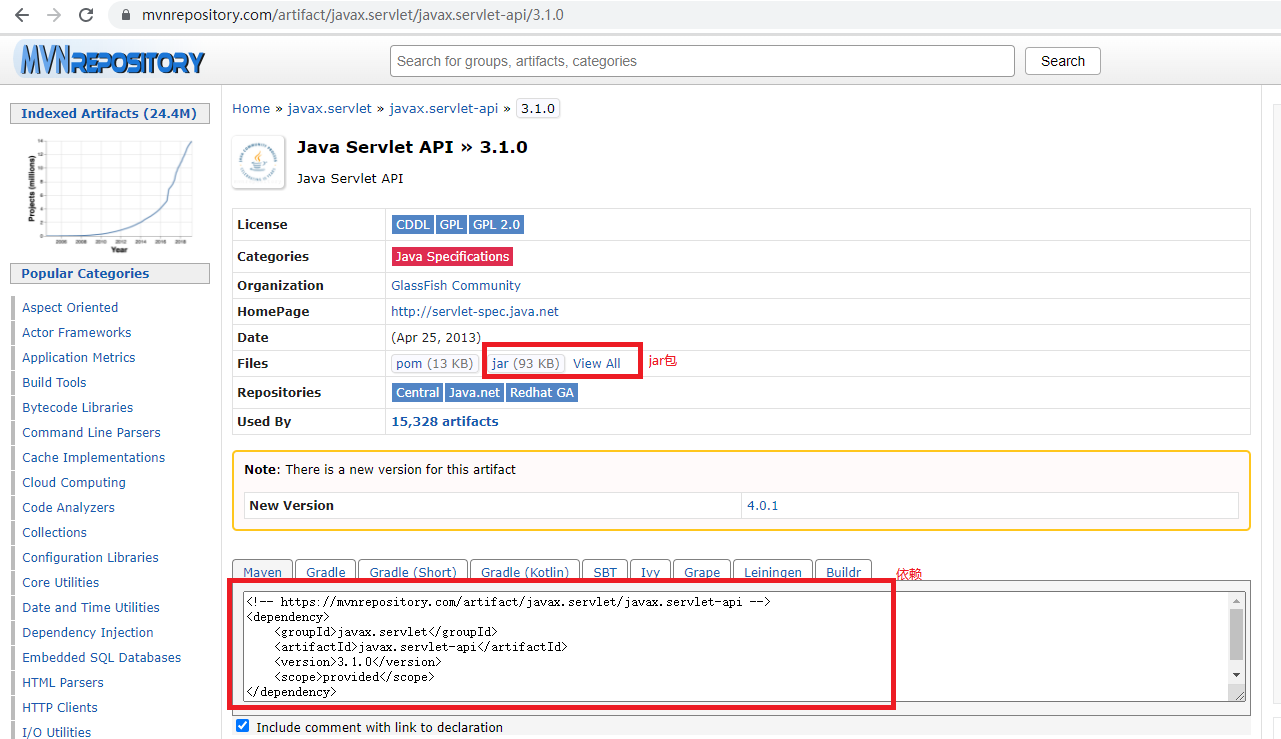
Task: Open GlassFish Community organization link
Action: [x=456, y=285]
